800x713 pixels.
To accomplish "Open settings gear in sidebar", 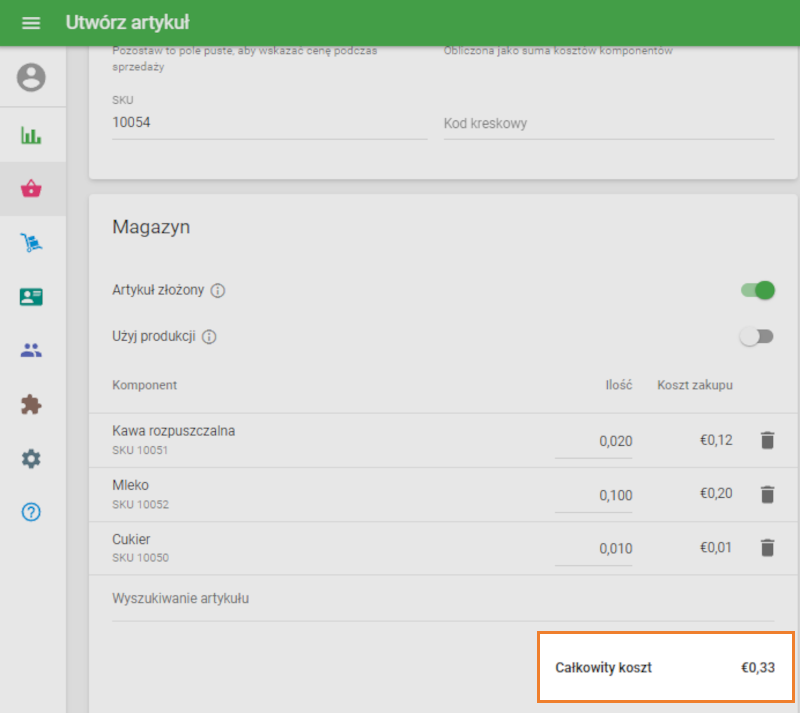I will coord(32,459).
